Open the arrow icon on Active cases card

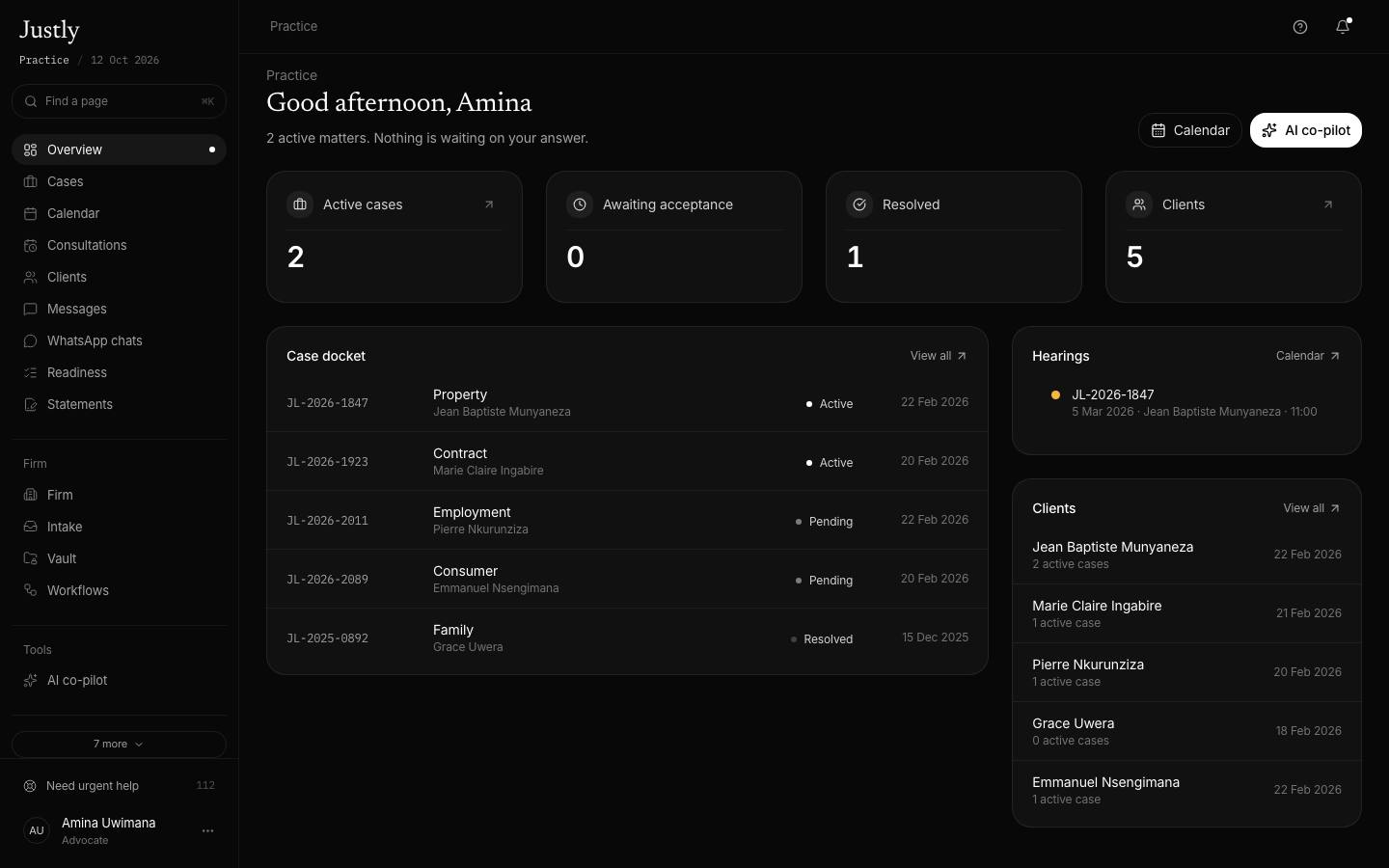tap(489, 204)
